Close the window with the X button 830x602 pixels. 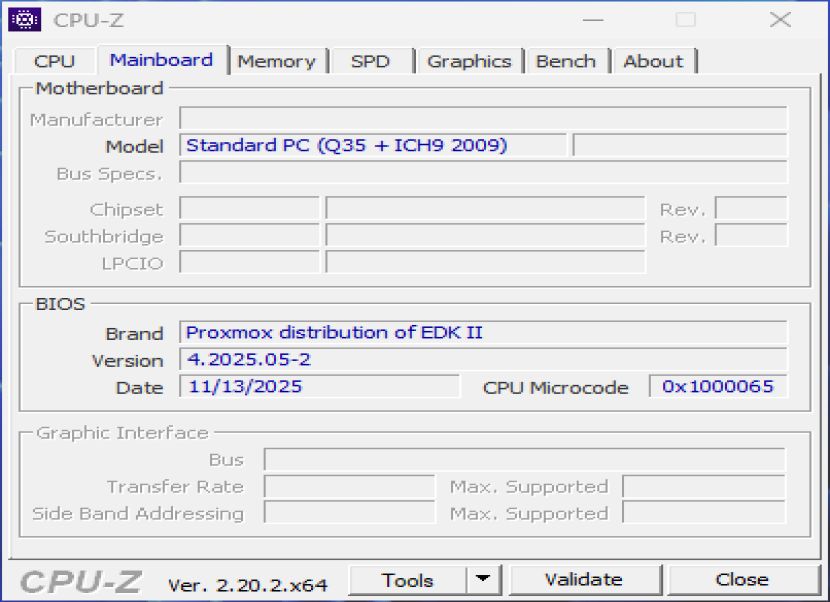point(780,20)
